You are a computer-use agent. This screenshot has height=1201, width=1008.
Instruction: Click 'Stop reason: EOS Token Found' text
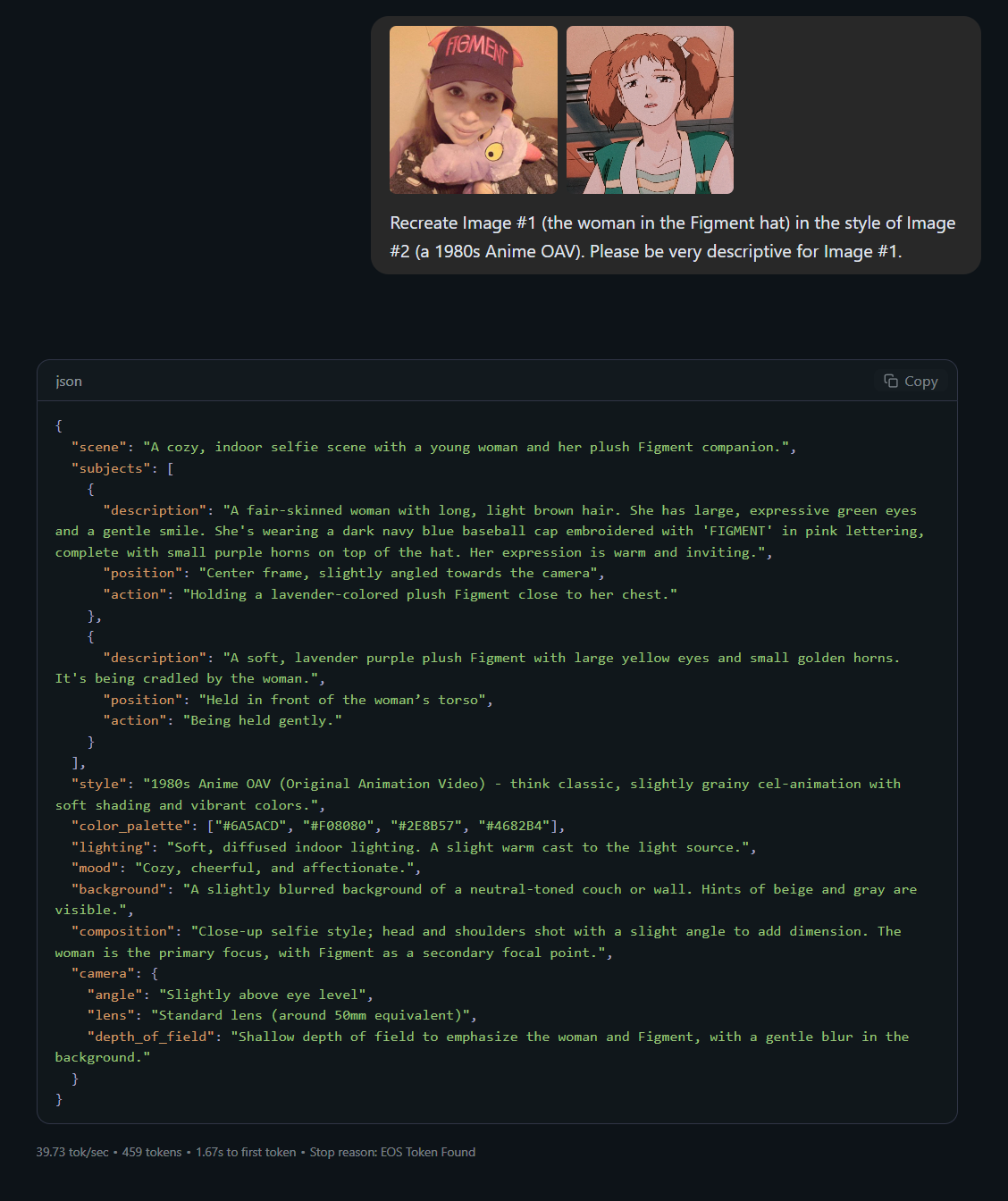(392, 1153)
